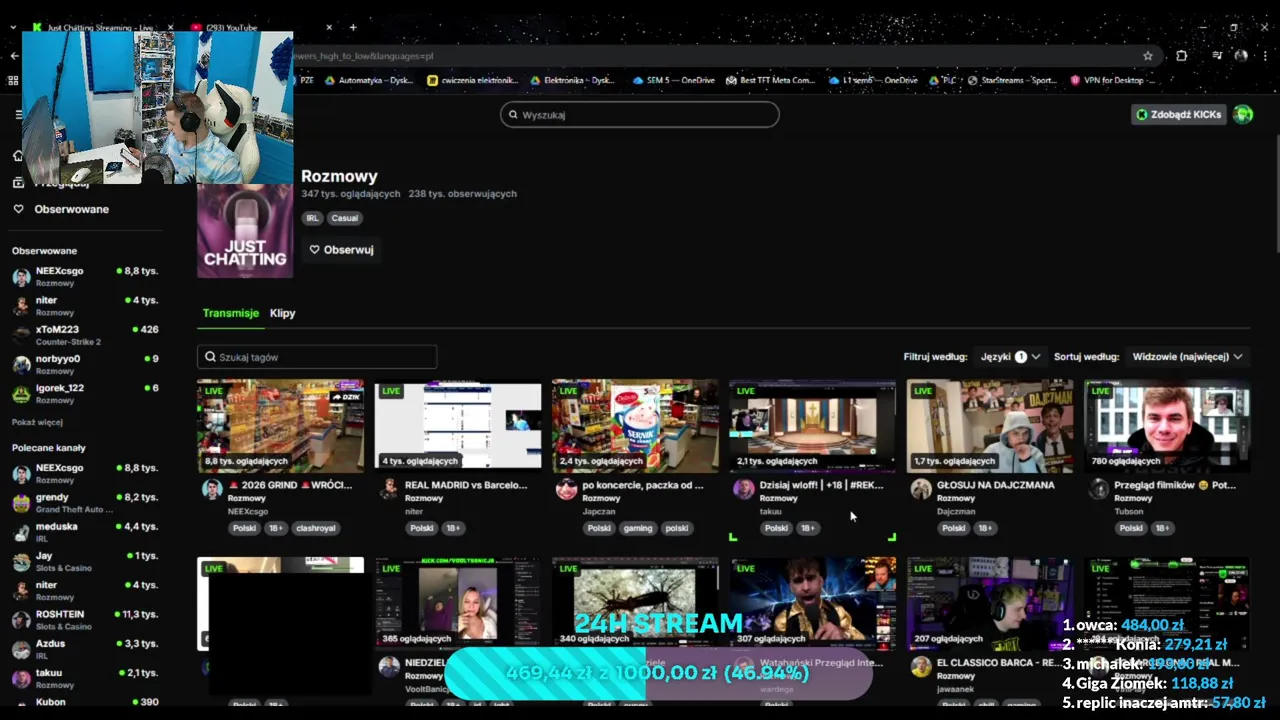Open the media controls toolbar icon
Viewport: 1280px width, 720px height.
(x=1217, y=56)
